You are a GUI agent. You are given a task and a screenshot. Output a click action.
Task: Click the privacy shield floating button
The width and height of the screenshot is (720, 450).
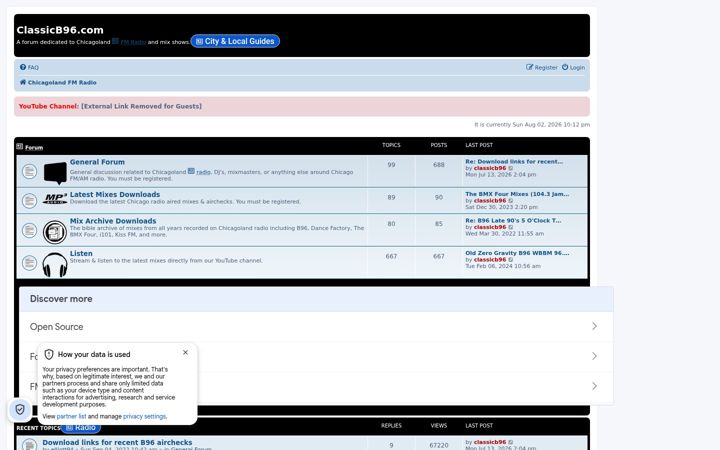click(20, 410)
